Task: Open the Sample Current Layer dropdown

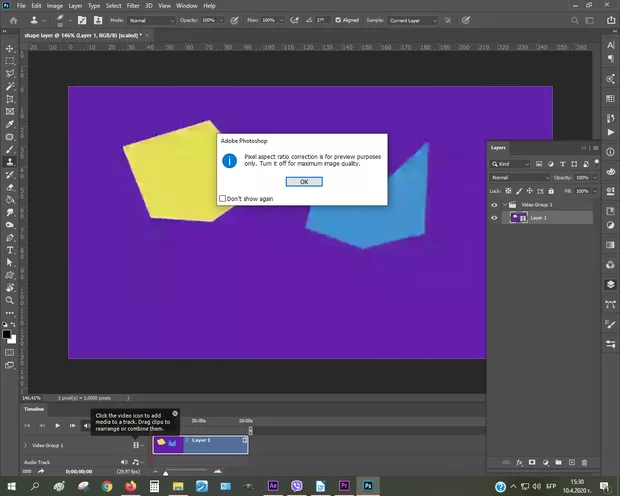Action: 410,19
